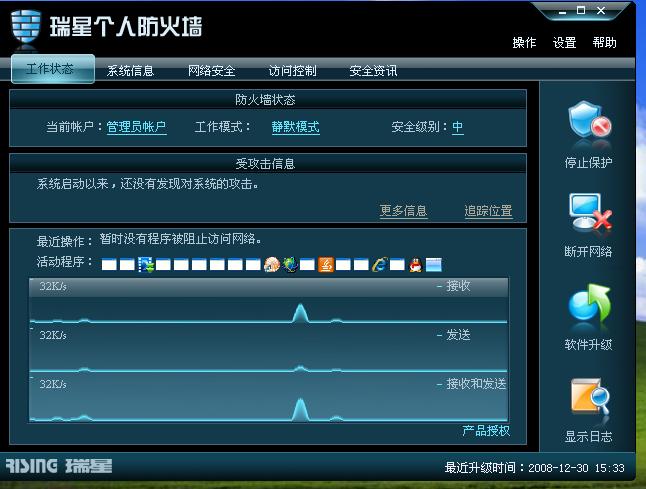Click the 断开网络 monitor icon
Image resolution: width=646 pixels, height=489 pixels.
[590, 212]
